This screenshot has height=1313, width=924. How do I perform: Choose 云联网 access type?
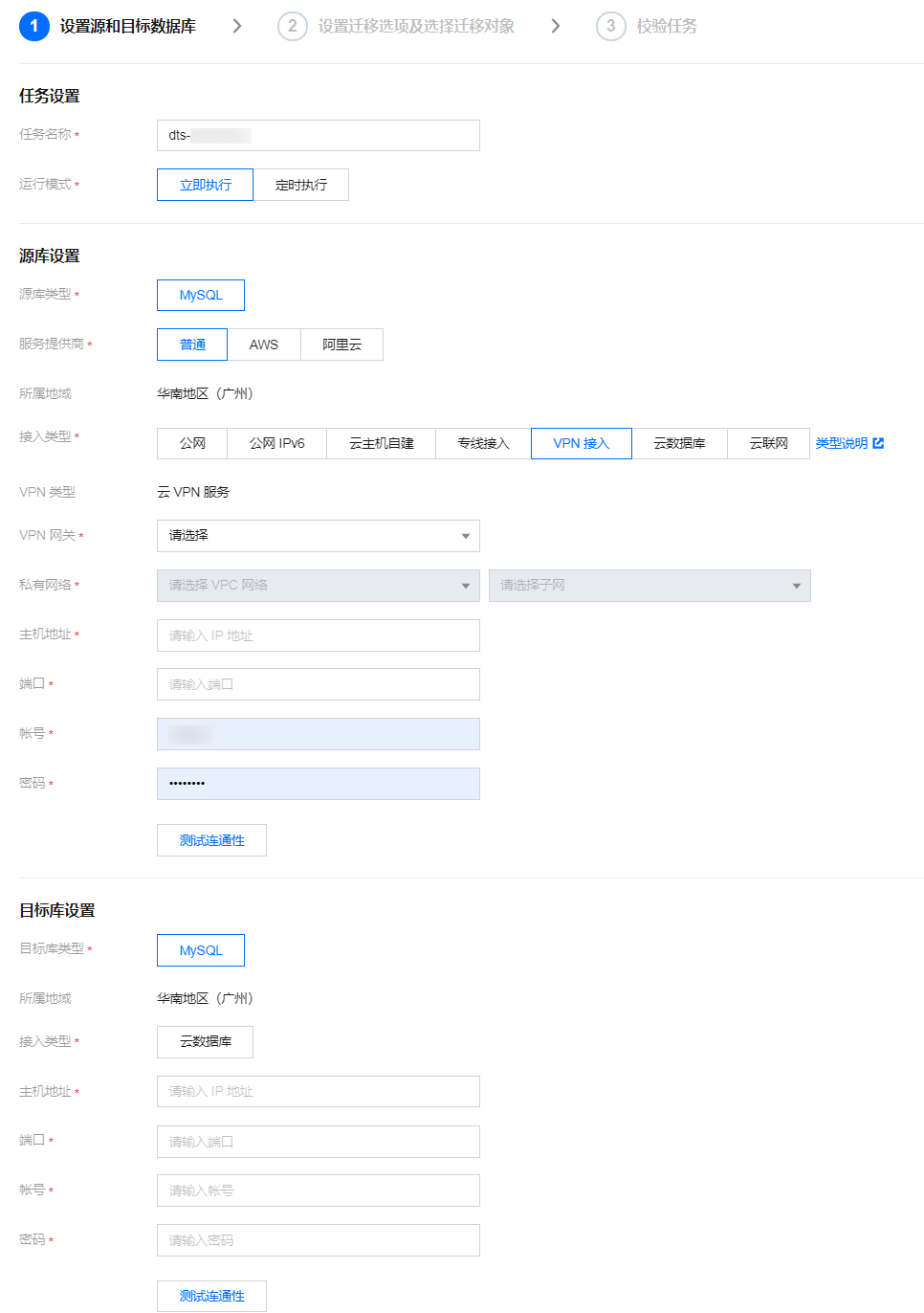pyautogui.click(x=769, y=443)
